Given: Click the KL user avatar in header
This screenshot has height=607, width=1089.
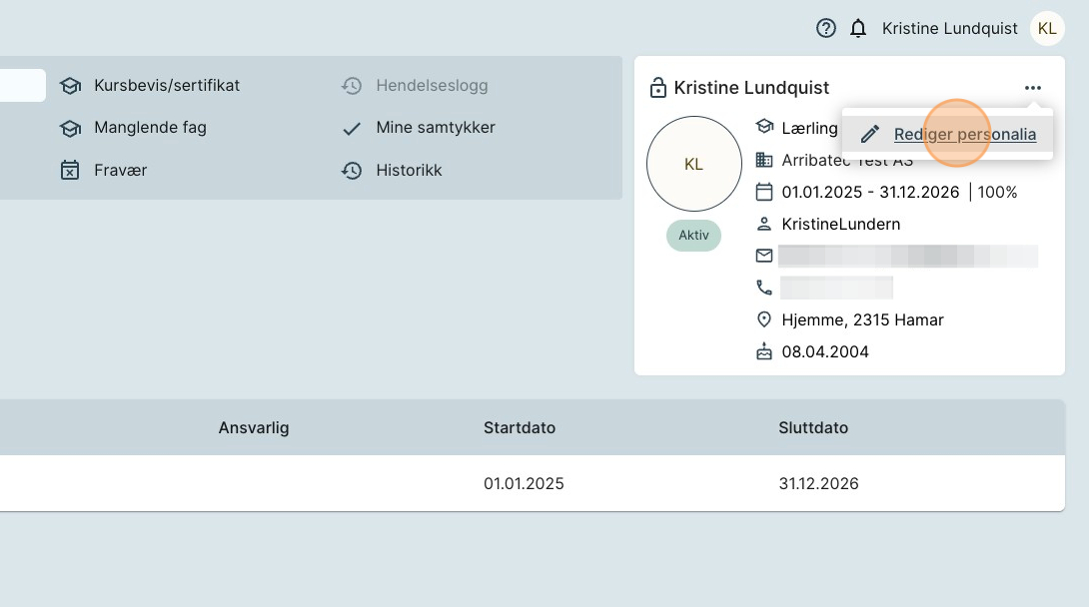Looking at the screenshot, I should click(1047, 28).
